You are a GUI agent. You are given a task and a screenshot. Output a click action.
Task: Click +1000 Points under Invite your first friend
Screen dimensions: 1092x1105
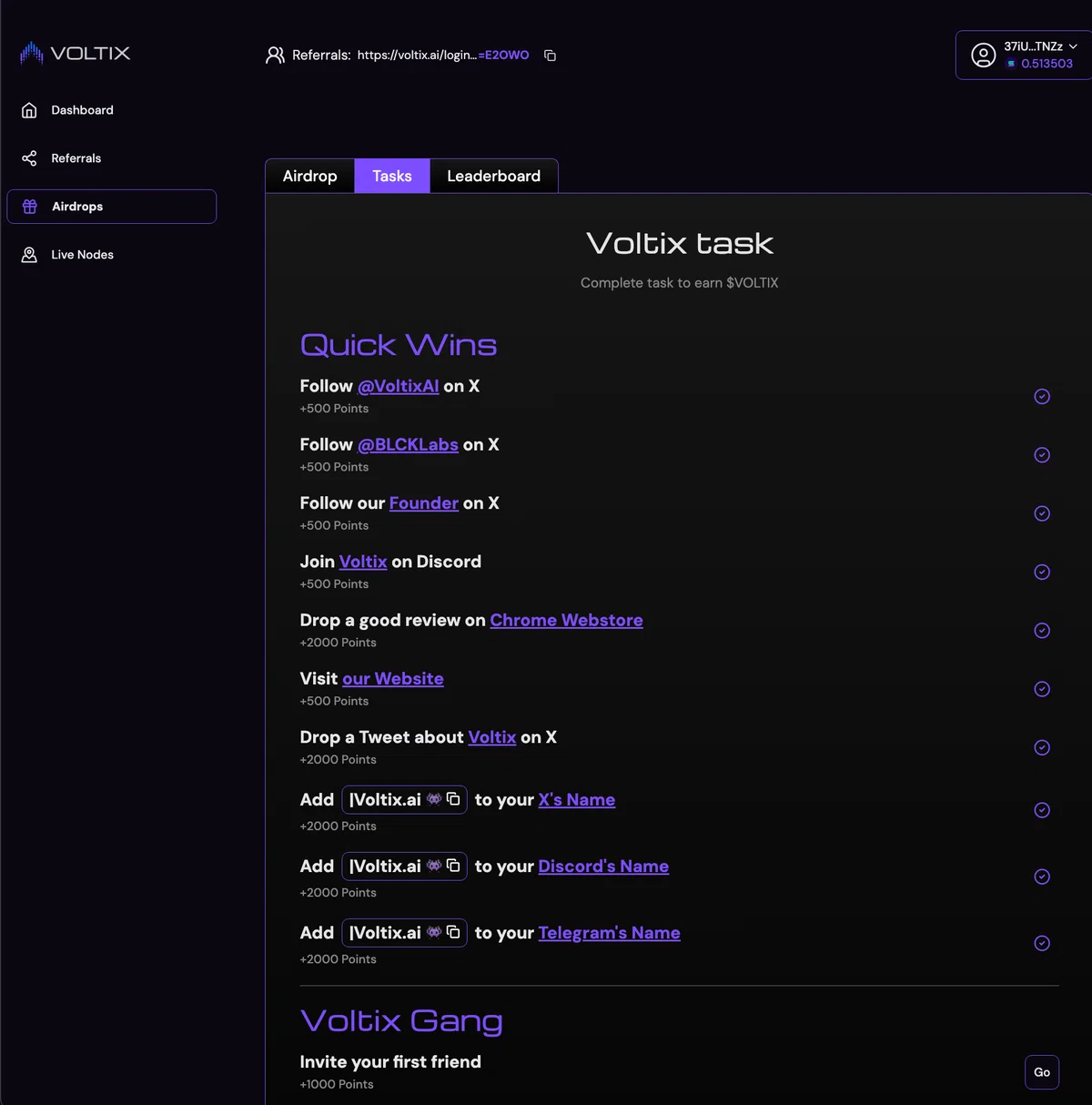point(337,1084)
